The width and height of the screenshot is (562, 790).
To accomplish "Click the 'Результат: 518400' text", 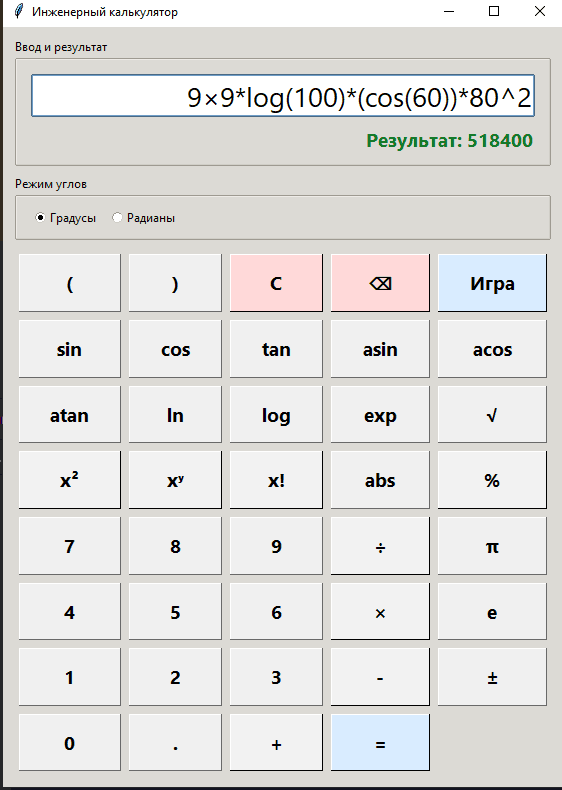I will click(x=449, y=141).
